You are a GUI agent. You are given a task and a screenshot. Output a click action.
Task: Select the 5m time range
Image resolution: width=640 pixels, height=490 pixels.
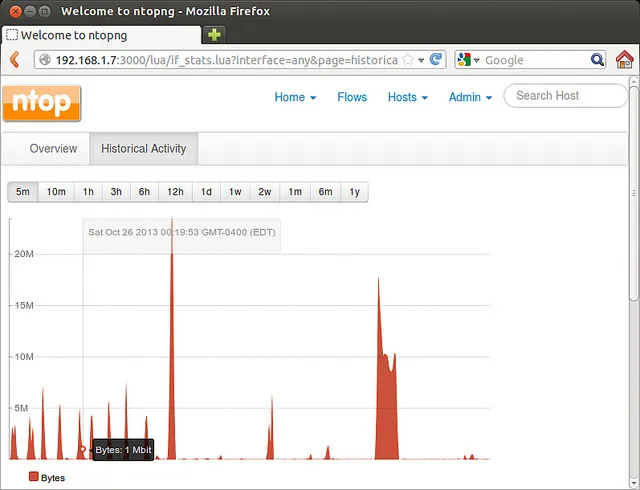coord(23,192)
